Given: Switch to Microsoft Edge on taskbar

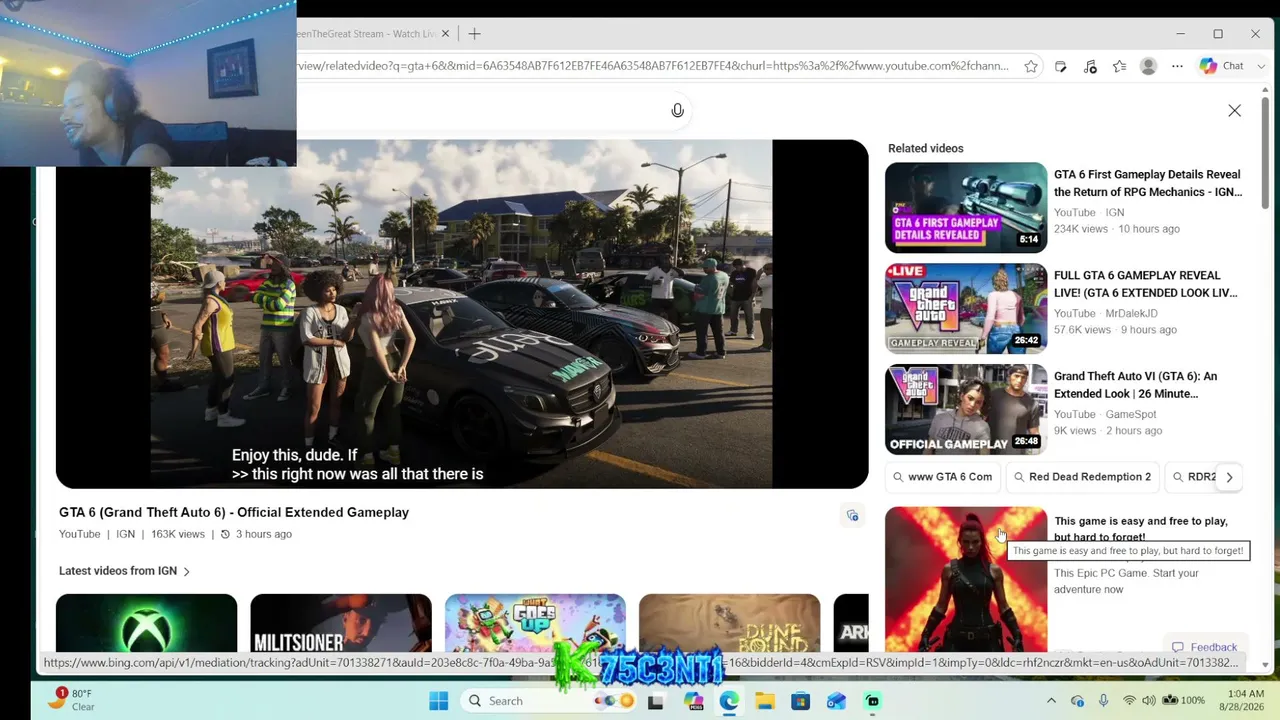Looking at the screenshot, I should [729, 701].
